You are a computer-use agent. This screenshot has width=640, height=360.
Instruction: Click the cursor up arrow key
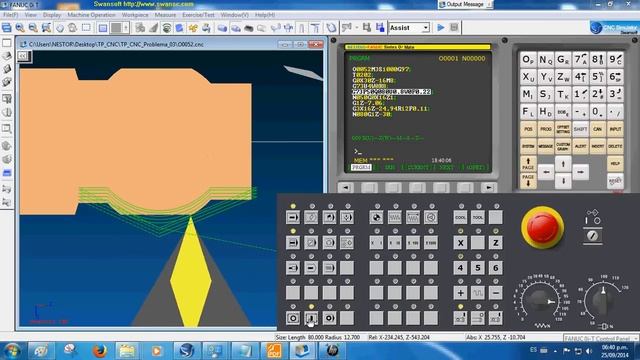pyautogui.click(x=563, y=164)
